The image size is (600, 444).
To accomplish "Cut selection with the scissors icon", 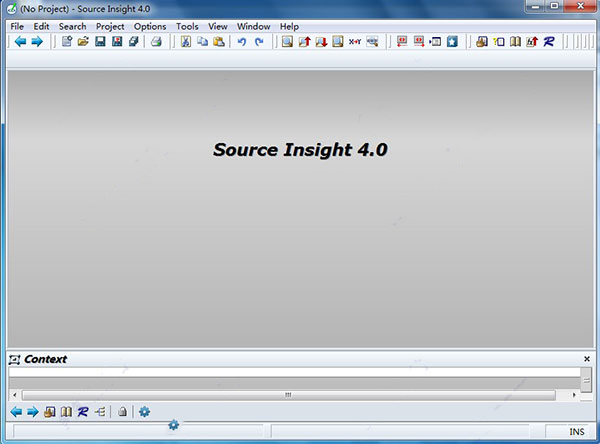I will (x=186, y=41).
